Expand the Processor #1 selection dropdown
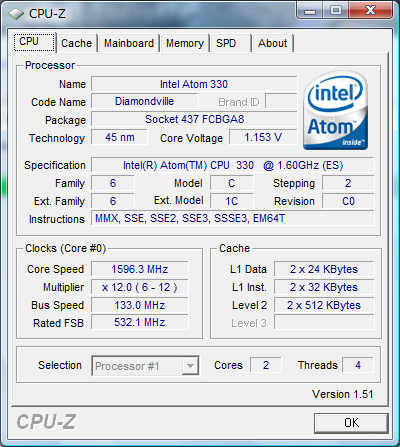Viewport: 400px width, 447px height. click(x=190, y=366)
